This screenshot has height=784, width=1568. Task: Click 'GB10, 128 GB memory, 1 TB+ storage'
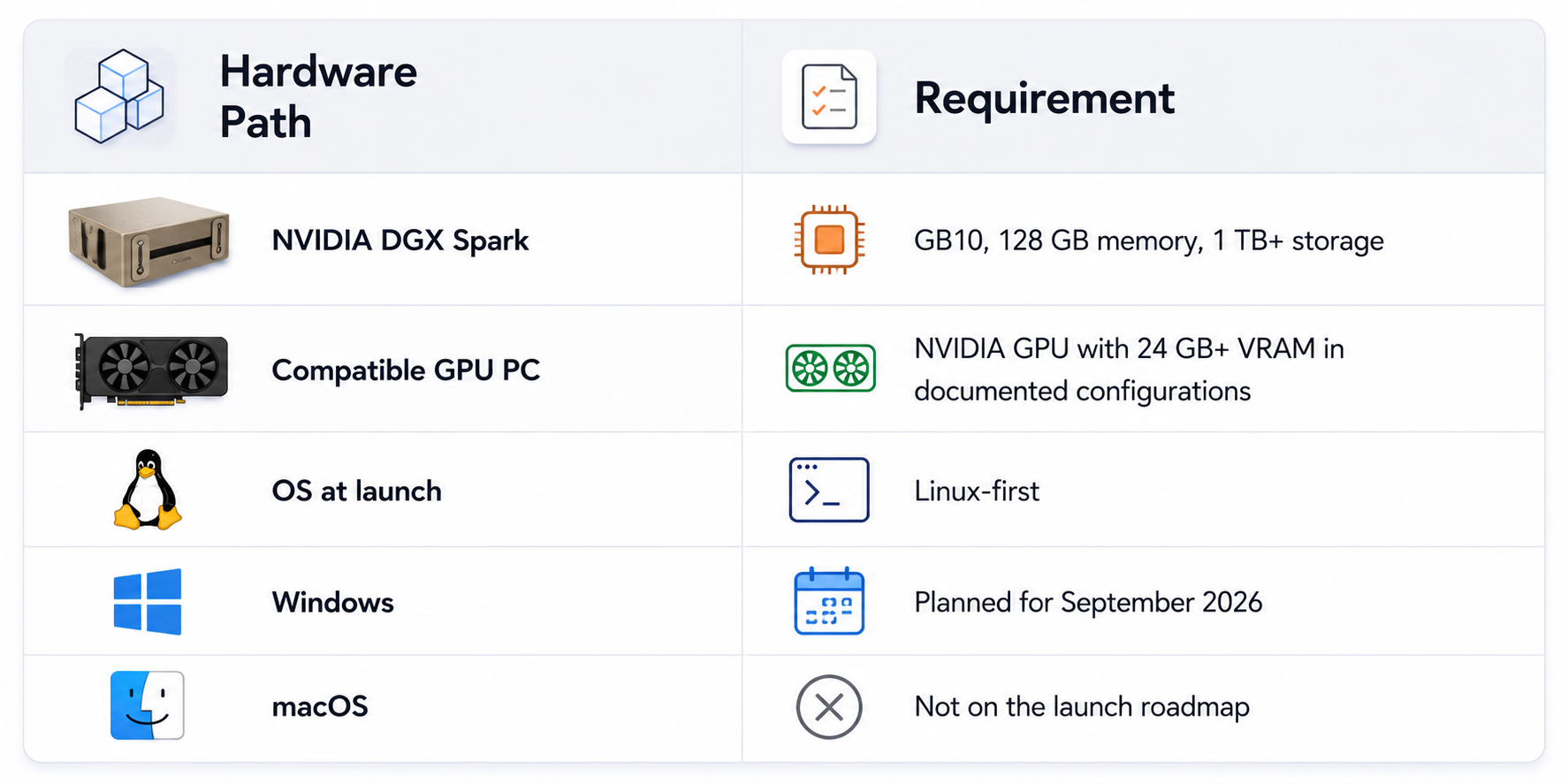[1149, 241]
